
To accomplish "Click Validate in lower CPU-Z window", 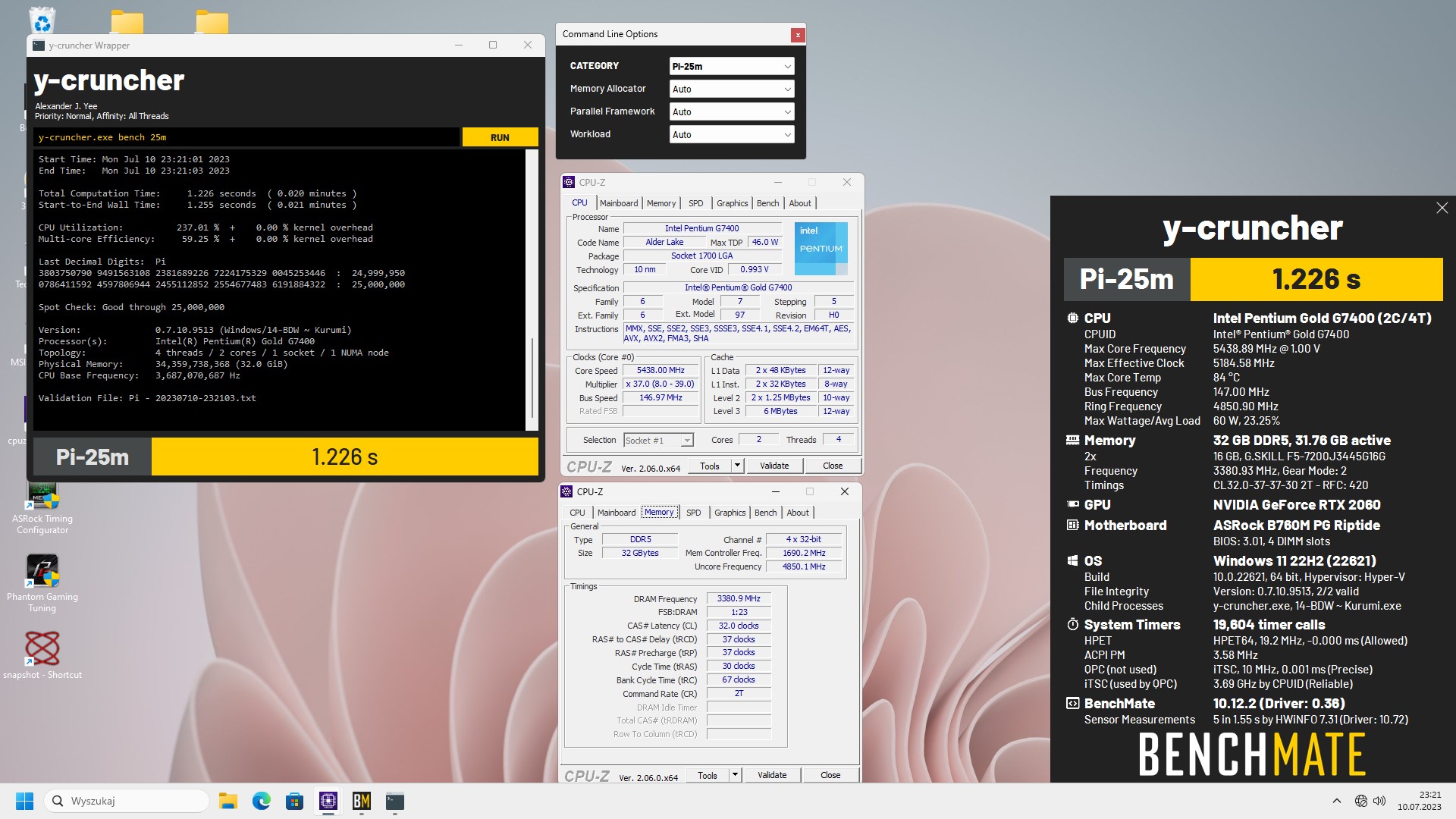I will tap(772, 775).
